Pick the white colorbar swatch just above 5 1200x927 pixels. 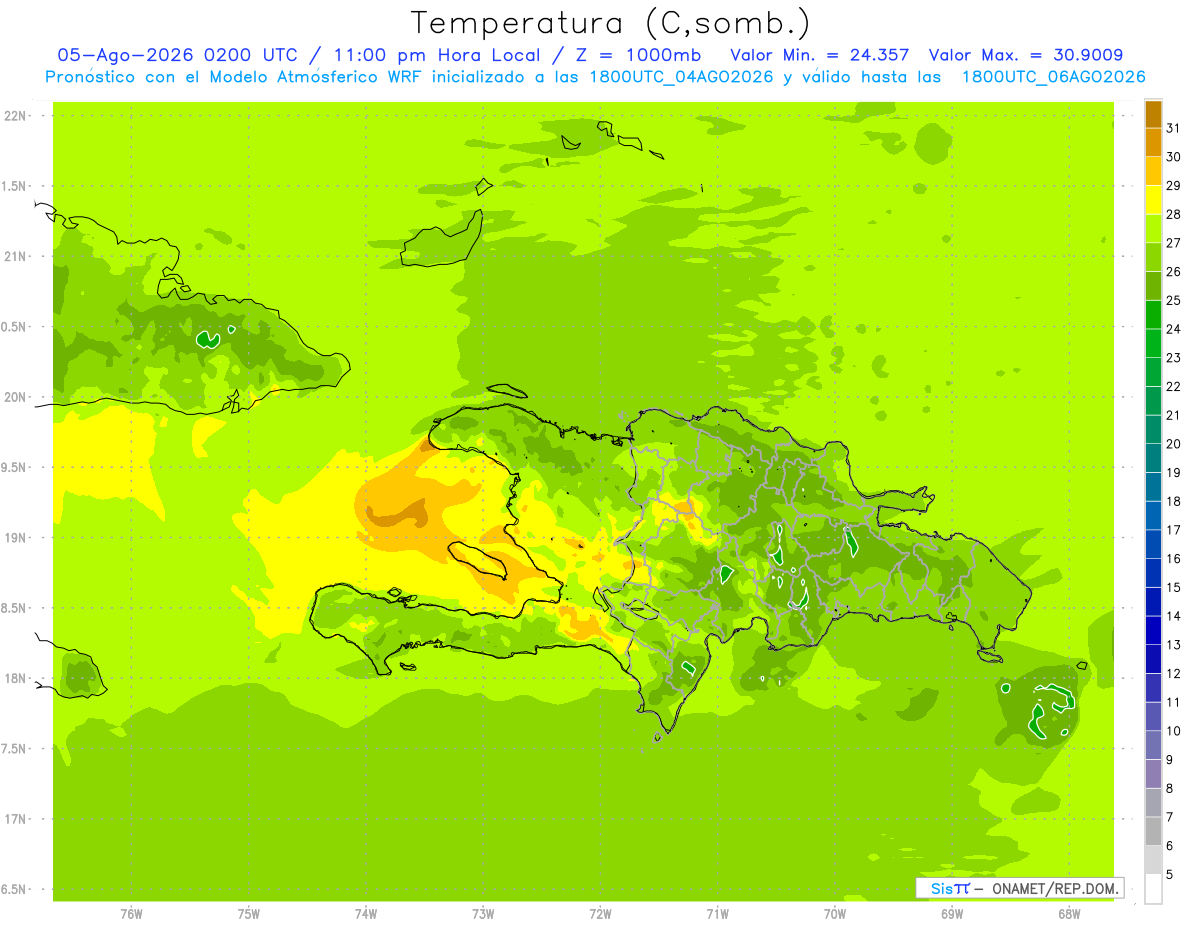(x=1153, y=860)
